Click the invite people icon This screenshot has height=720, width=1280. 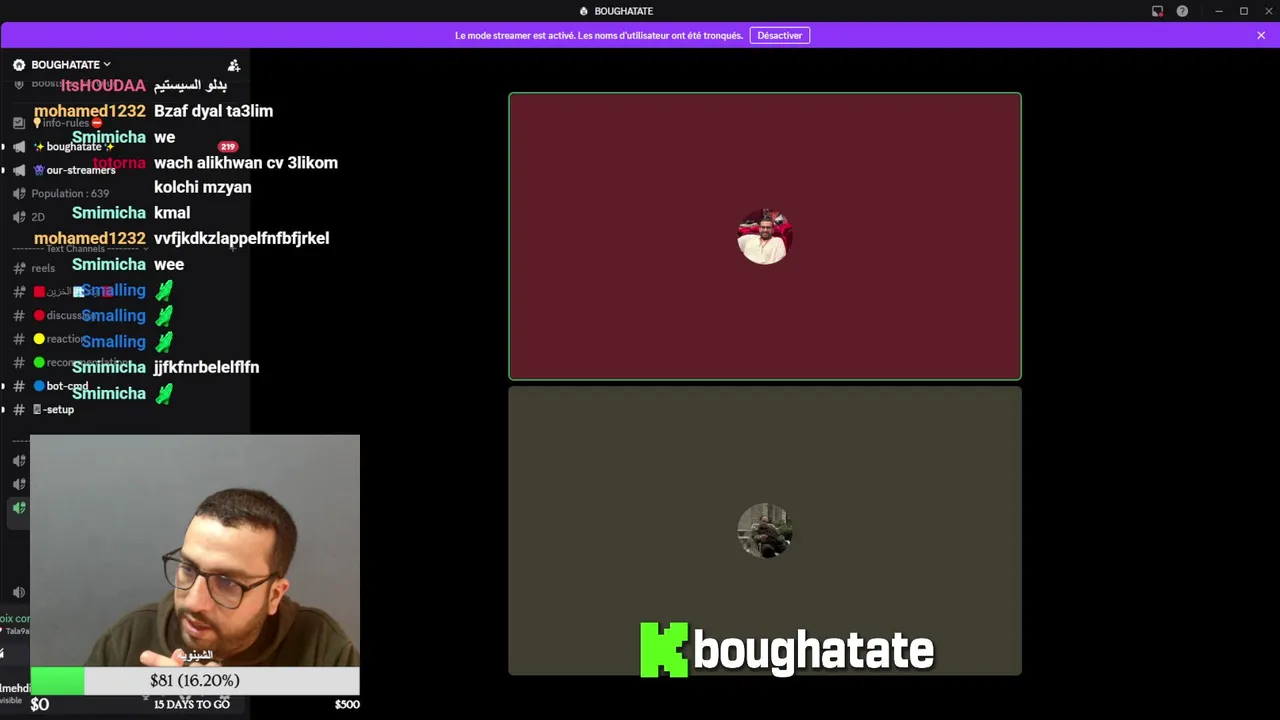[x=234, y=65]
